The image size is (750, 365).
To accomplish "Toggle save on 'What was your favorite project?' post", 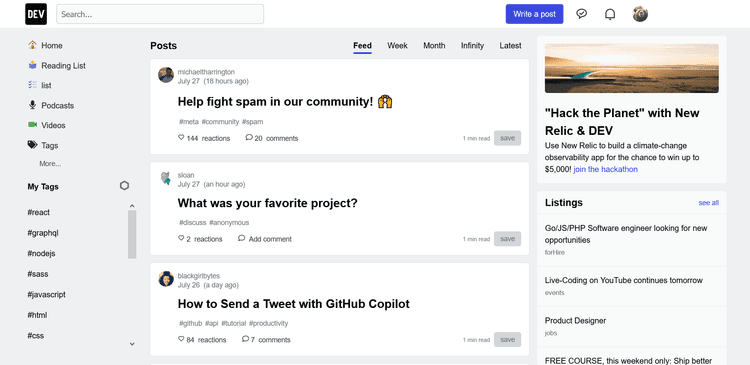I will coord(507,239).
